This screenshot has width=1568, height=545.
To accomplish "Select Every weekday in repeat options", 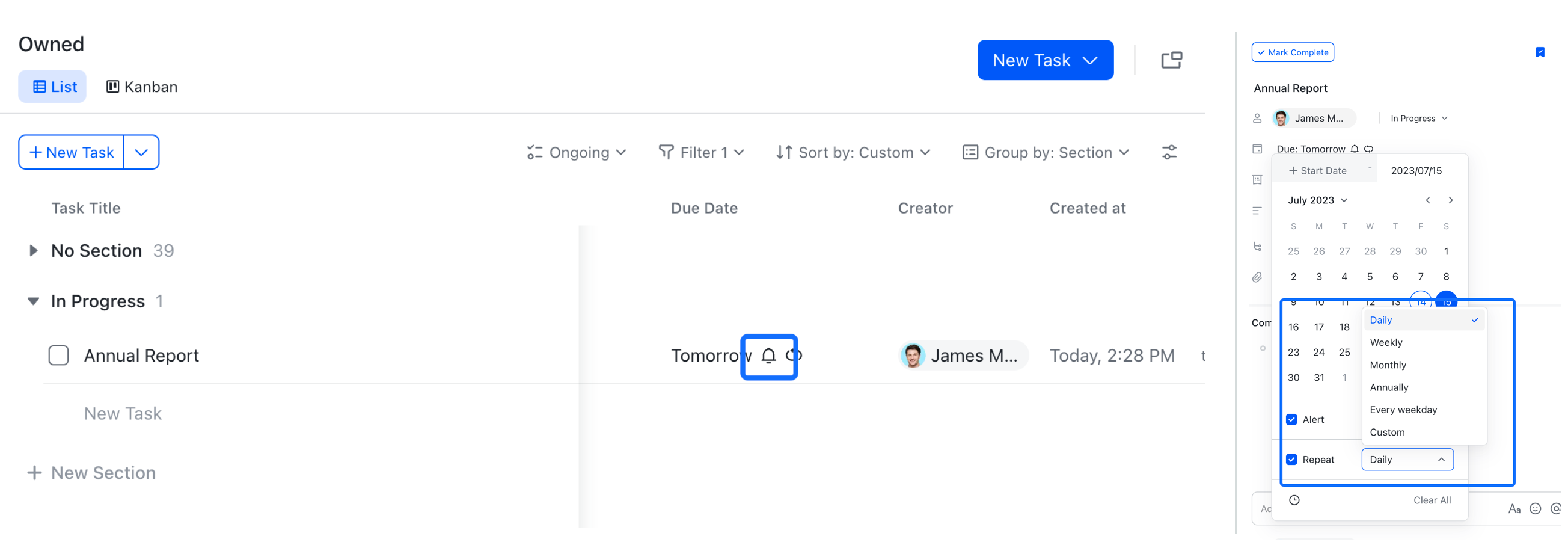I will coord(1425,411).
